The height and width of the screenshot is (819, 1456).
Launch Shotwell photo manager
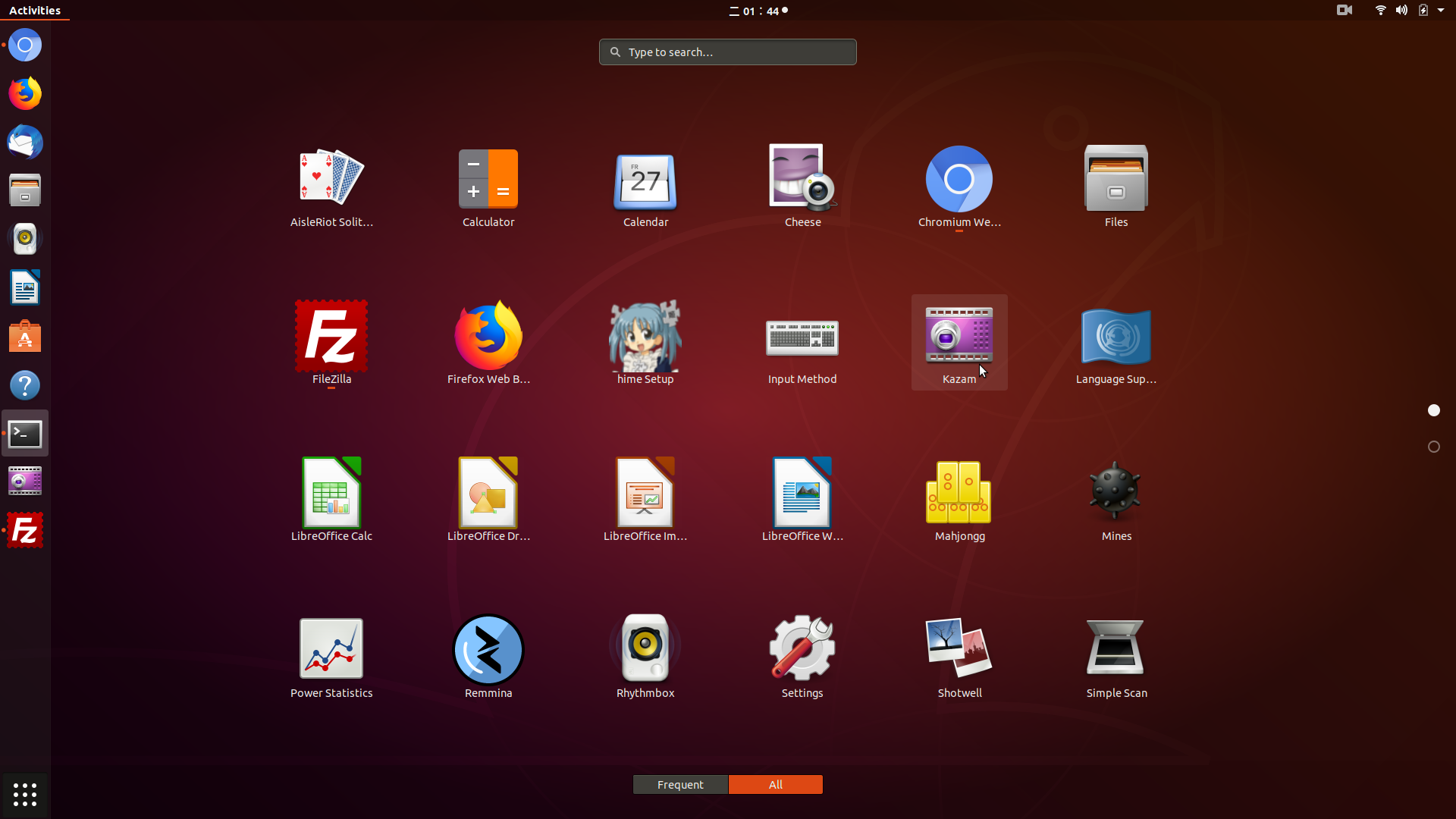pyautogui.click(x=959, y=657)
